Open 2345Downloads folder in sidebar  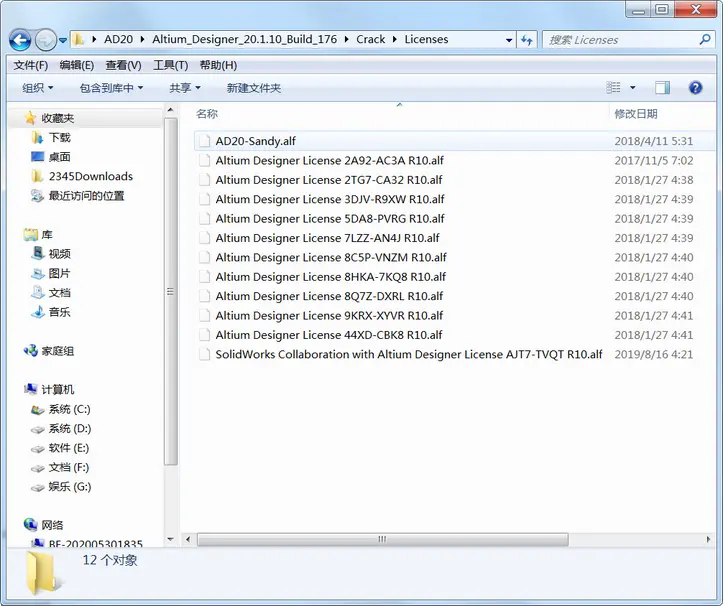(91, 177)
